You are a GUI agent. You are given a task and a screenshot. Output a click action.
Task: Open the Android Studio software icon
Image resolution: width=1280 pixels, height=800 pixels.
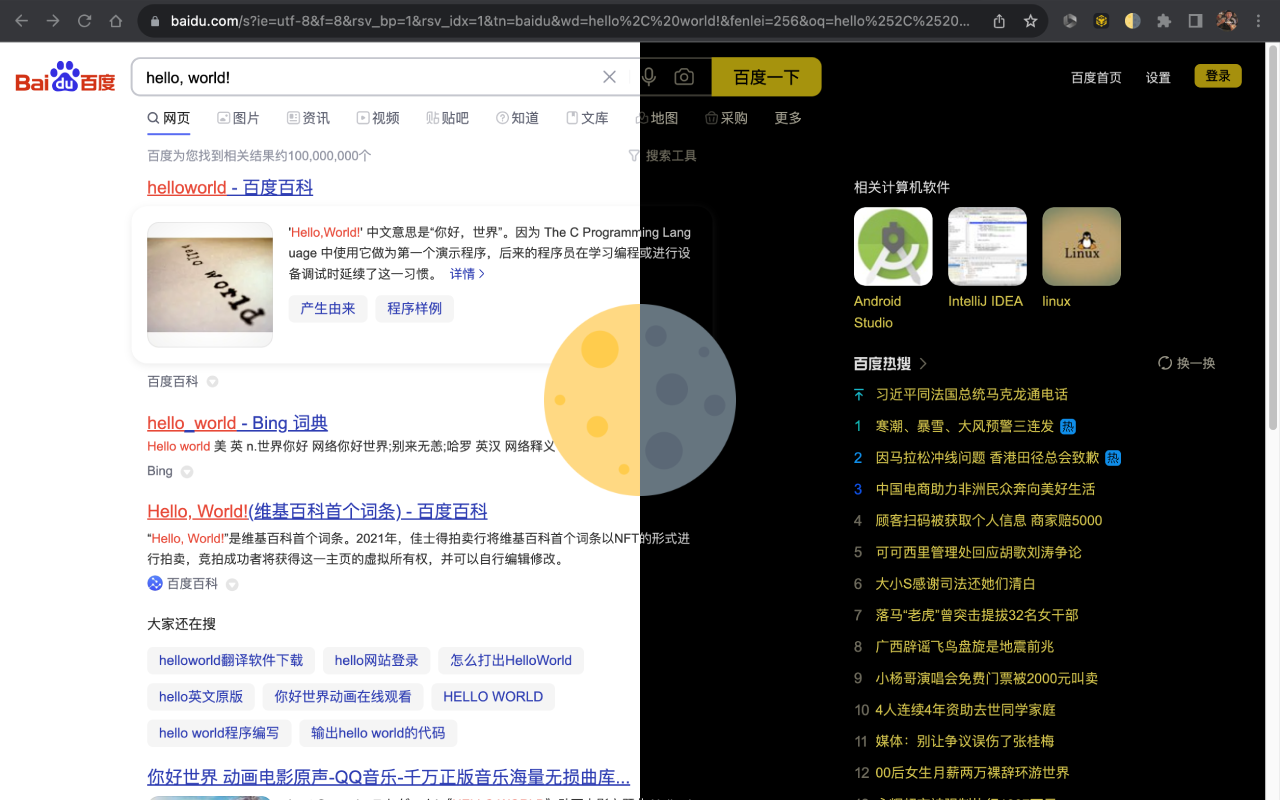[x=892, y=246]
